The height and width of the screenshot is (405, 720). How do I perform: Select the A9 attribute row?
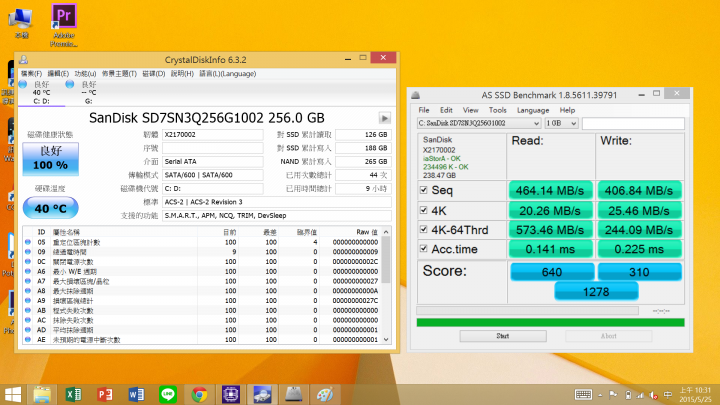(202, 301)
